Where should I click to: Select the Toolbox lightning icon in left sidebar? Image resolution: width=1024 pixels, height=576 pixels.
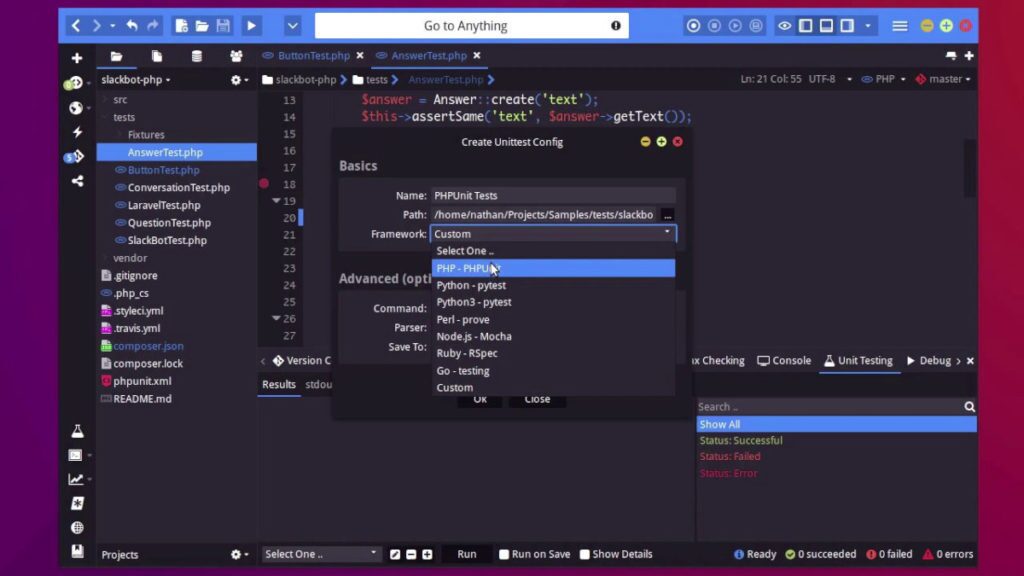(x=78, y=131)
